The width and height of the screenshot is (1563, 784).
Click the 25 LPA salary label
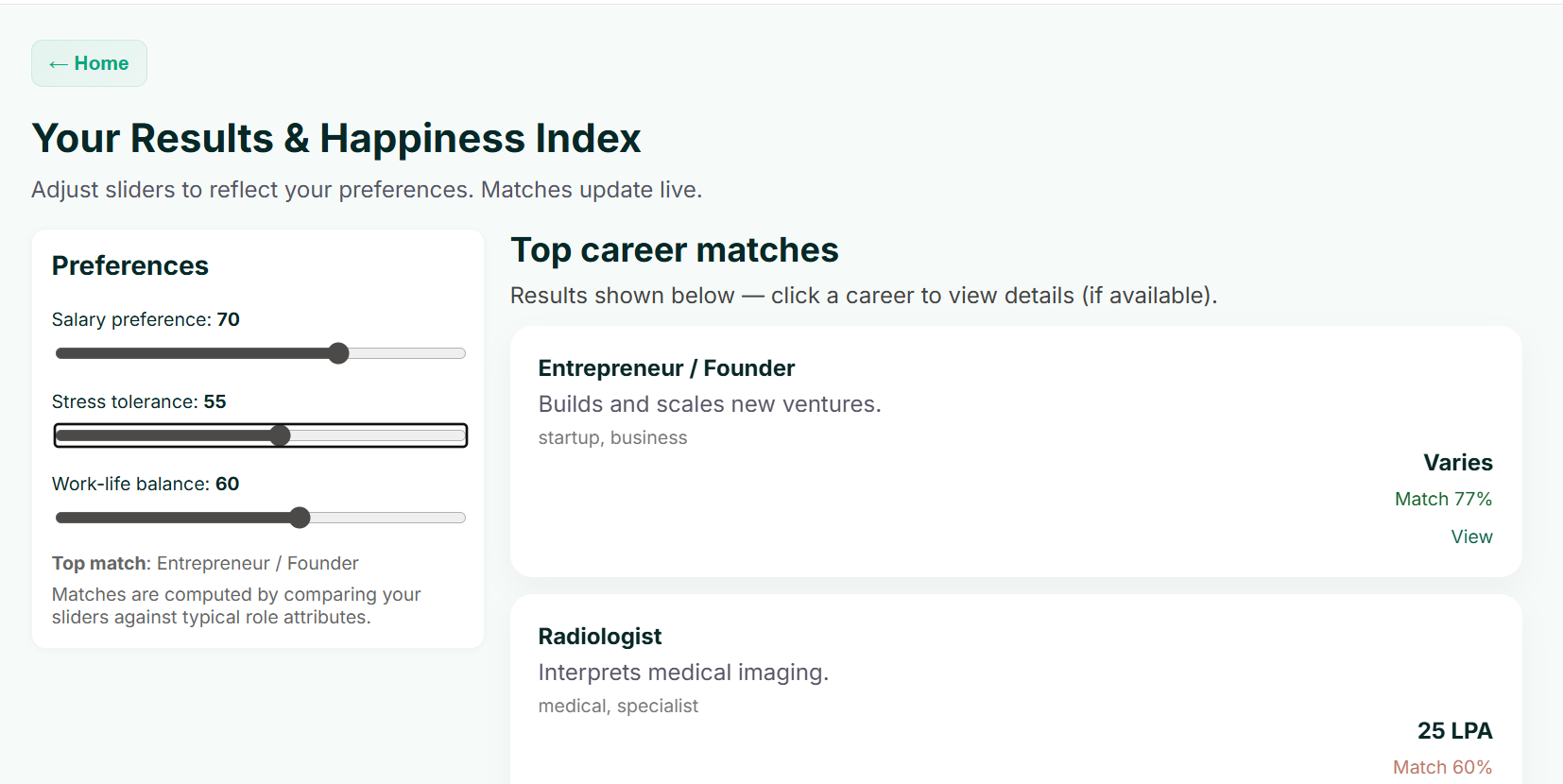[1454, 730]
